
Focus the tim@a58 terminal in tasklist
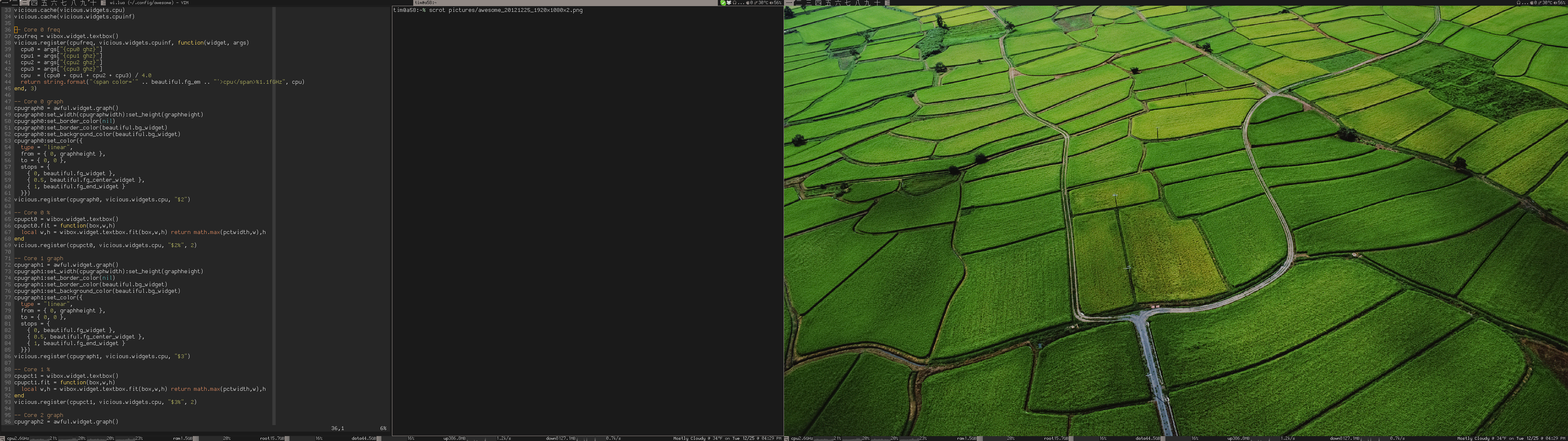coord(425,3)
